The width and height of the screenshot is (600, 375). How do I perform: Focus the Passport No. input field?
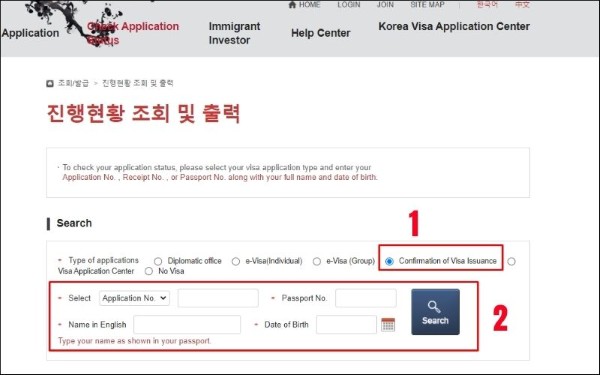click(366, 298)
